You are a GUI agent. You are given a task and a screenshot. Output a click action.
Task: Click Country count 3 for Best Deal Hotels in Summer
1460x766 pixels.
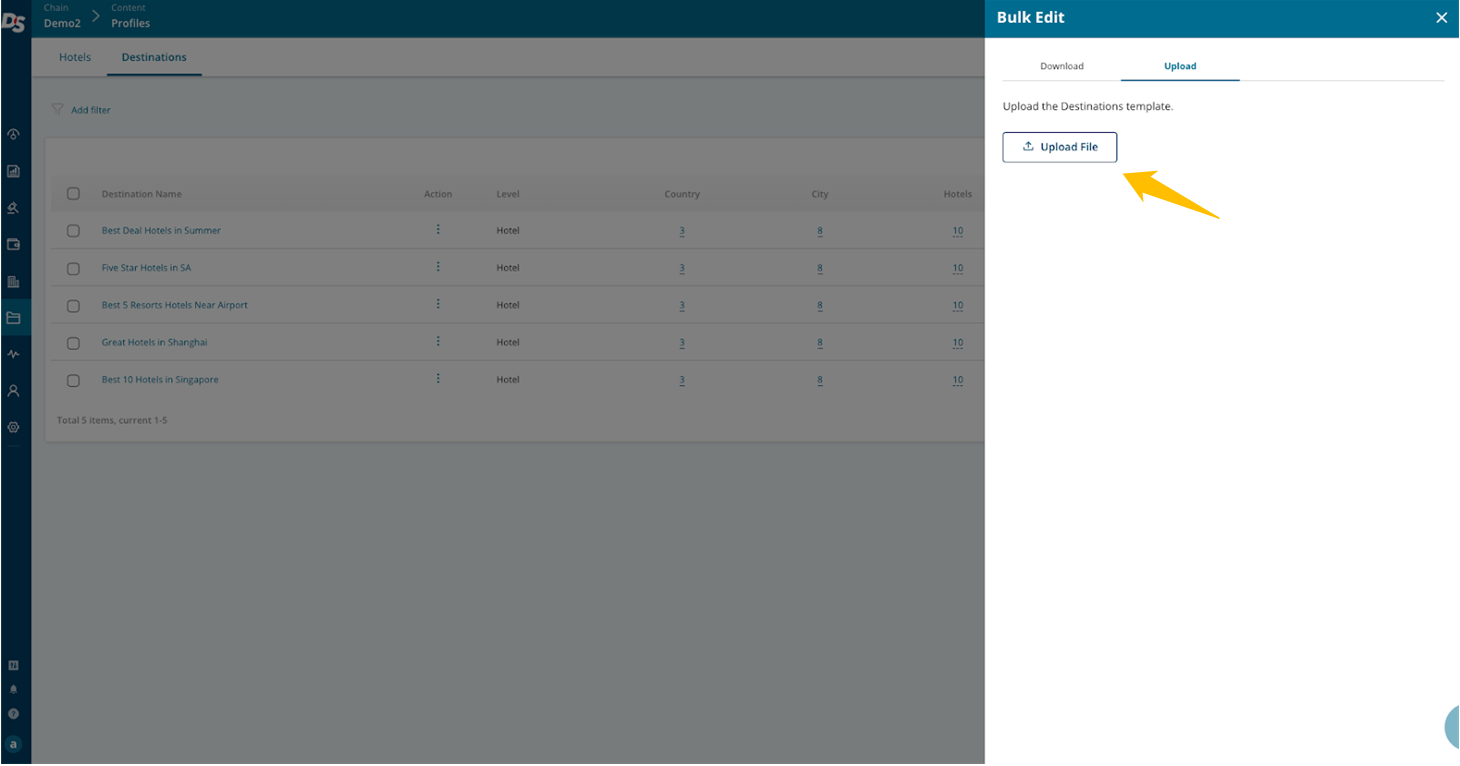682,231
